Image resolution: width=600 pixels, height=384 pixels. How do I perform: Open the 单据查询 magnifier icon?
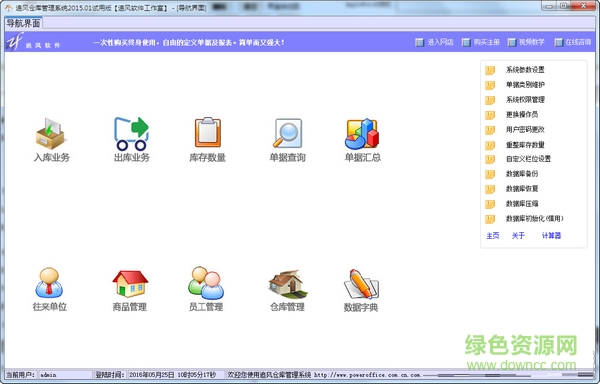[288, 133]
